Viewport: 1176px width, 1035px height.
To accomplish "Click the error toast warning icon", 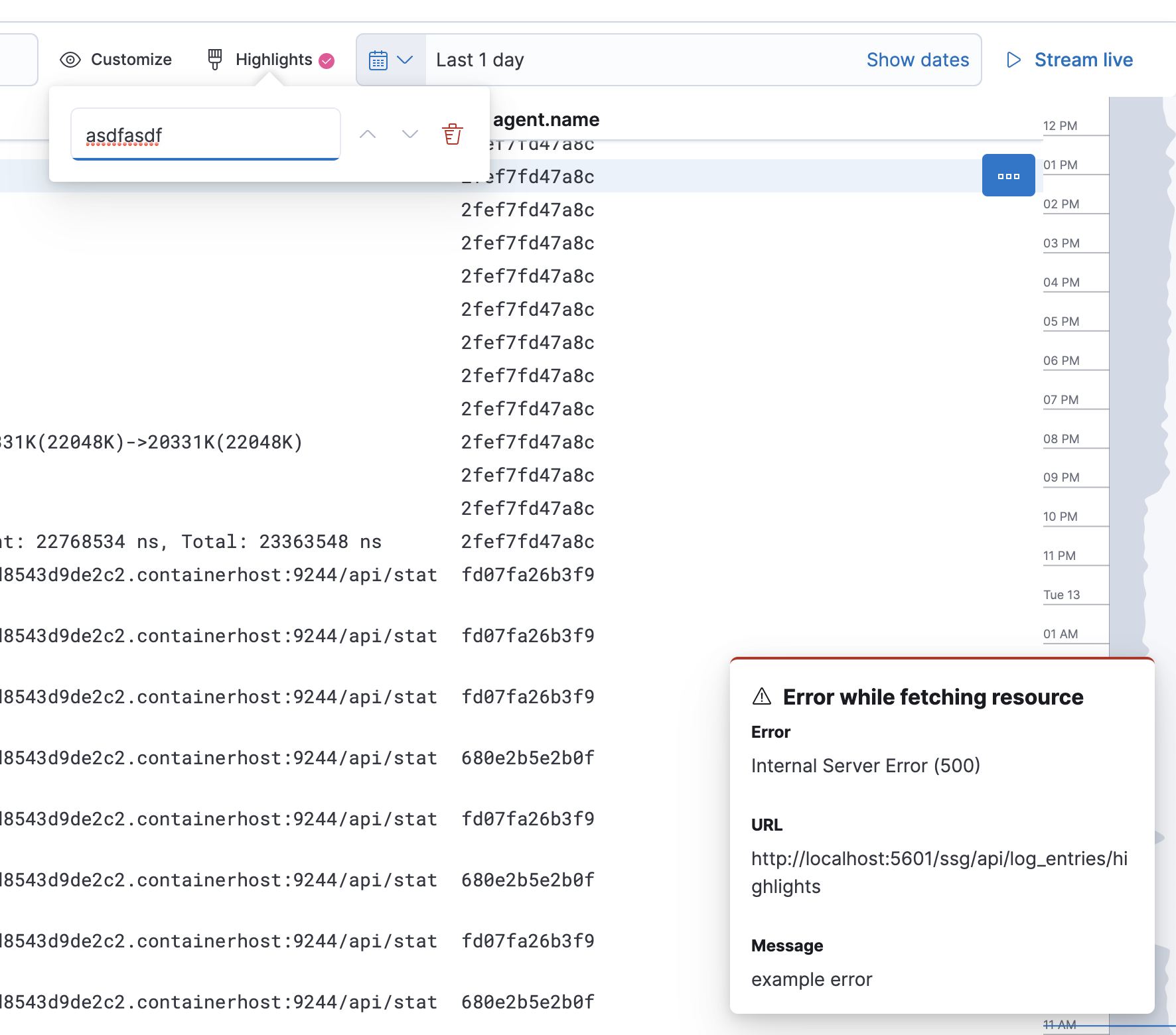I will click(762, 697).
